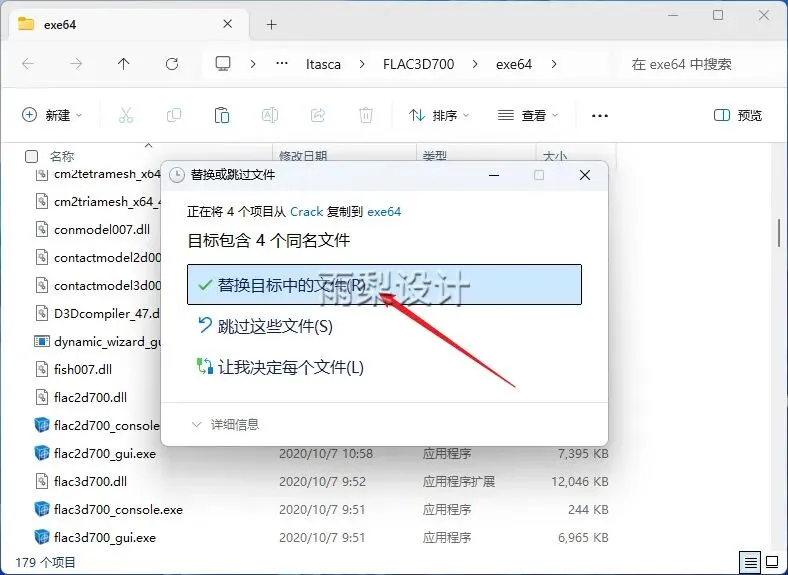Click the Paste clipboard icon
Image resolution: width=788 pixels, height=575 pixels.
point(222,116)
